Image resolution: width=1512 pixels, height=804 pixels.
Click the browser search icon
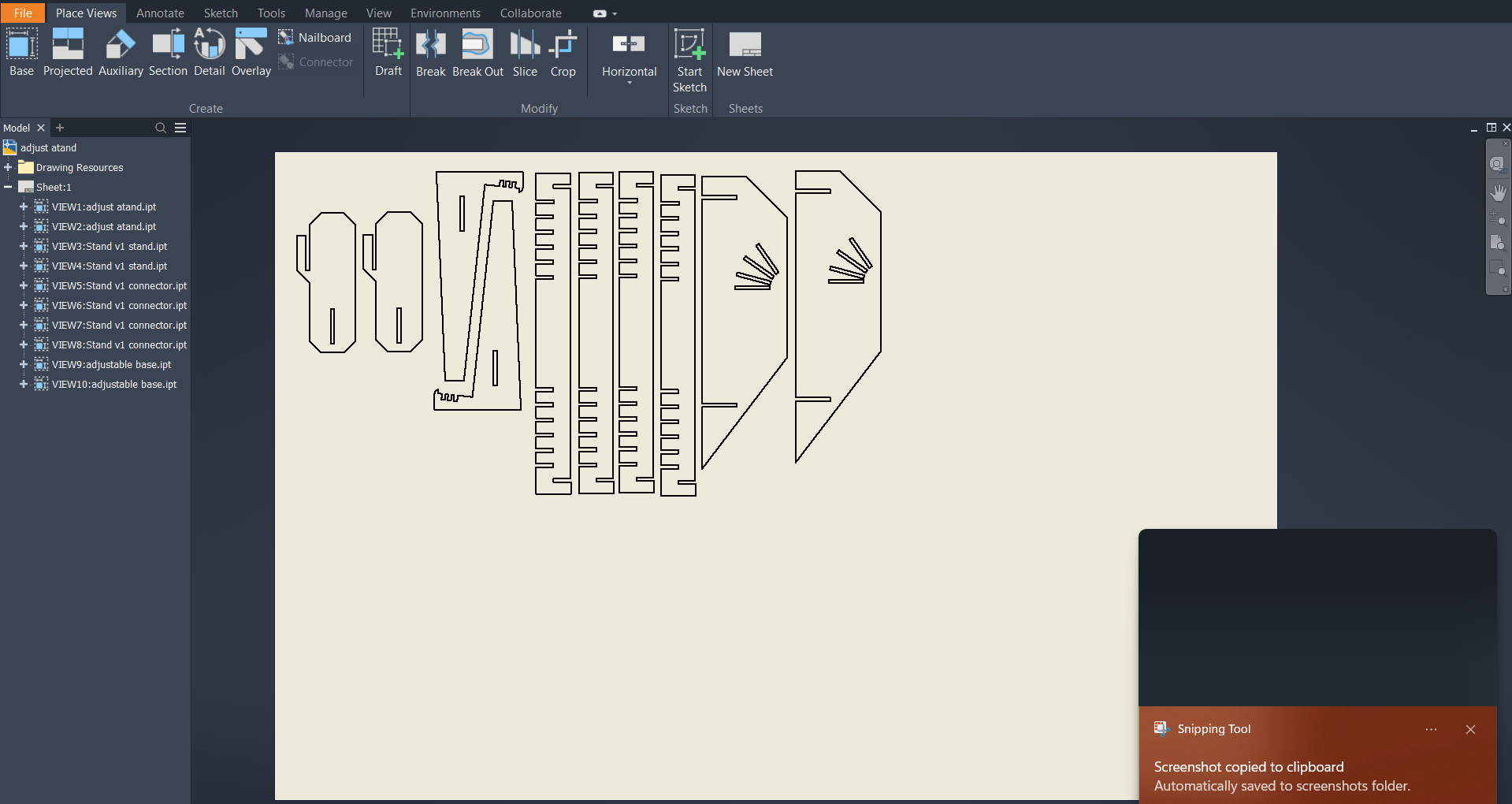point(161,128)
